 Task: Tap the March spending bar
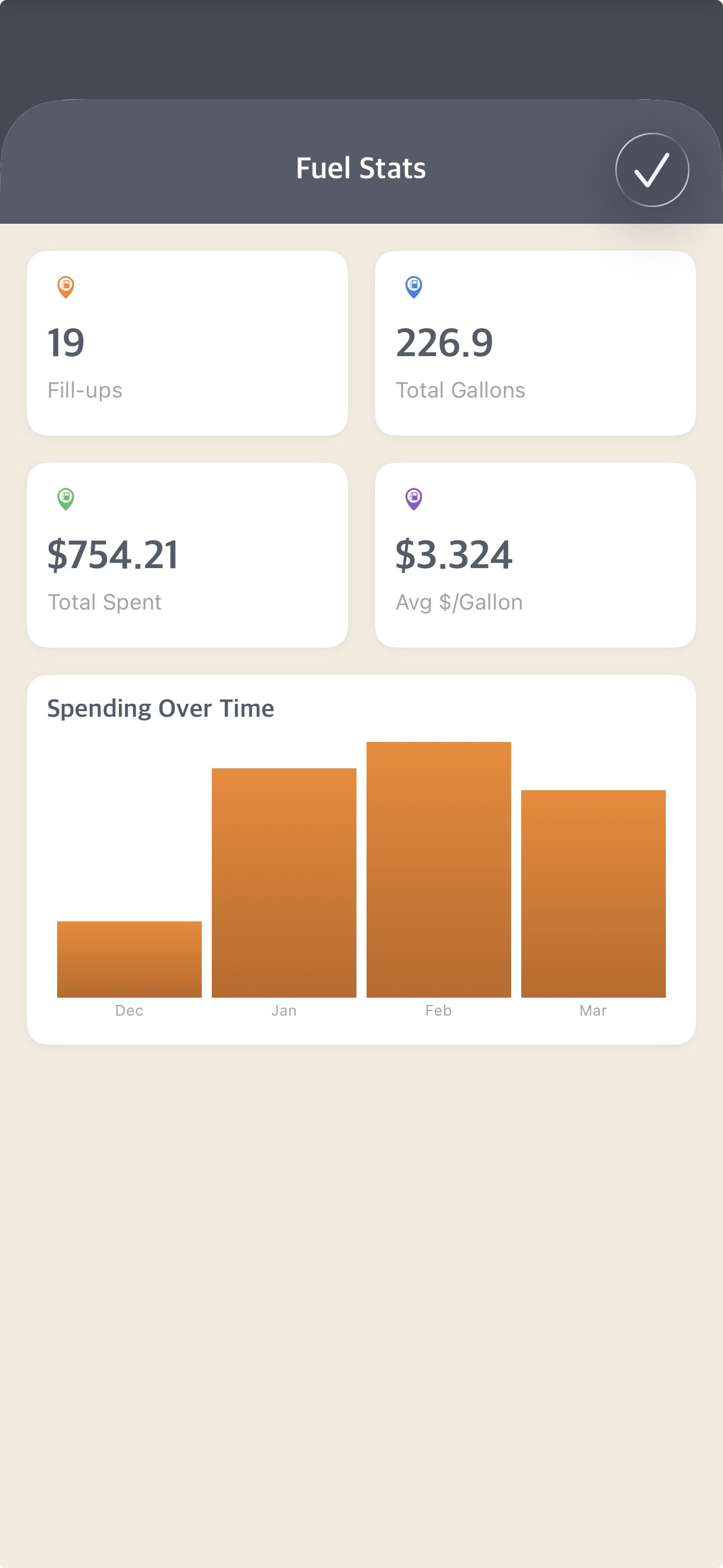593,893
